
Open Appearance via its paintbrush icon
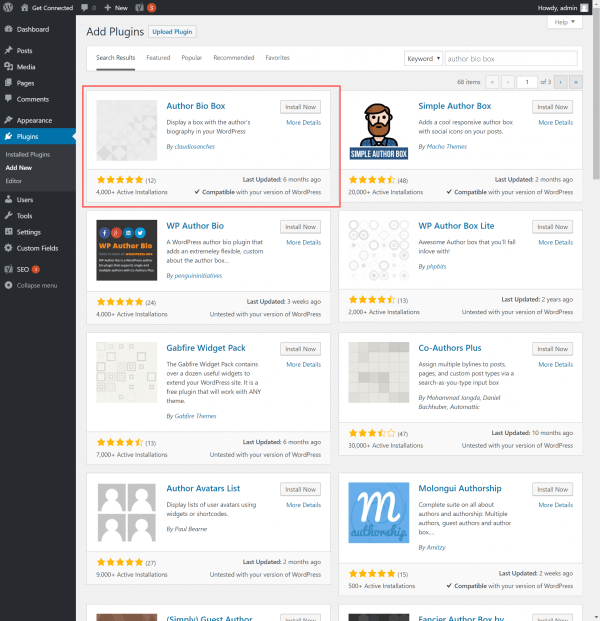click(8, 120)
